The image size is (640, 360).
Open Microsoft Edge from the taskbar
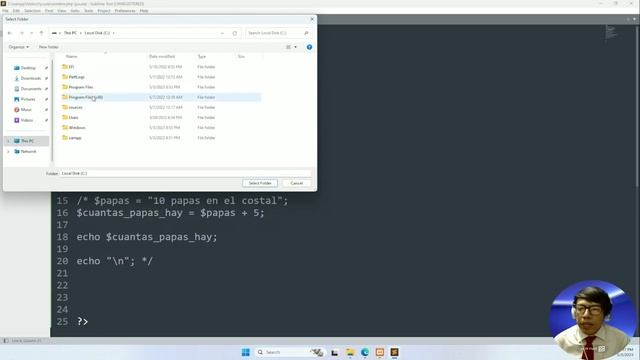(365, 352)
